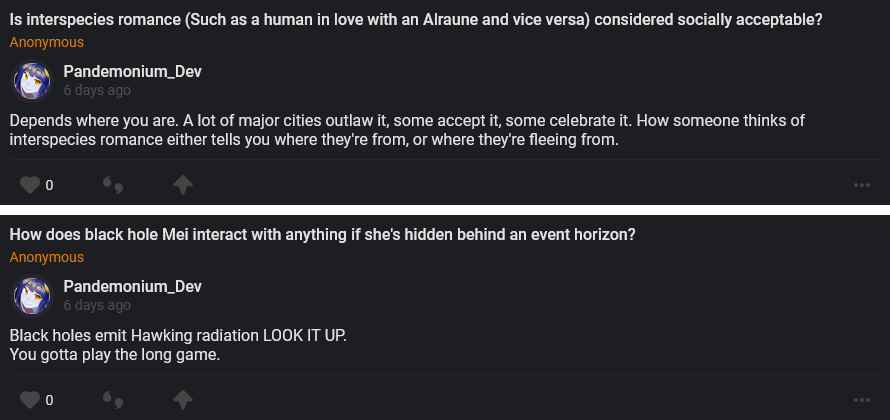Like the black hole Mei answer with the heart

(30, 400)
